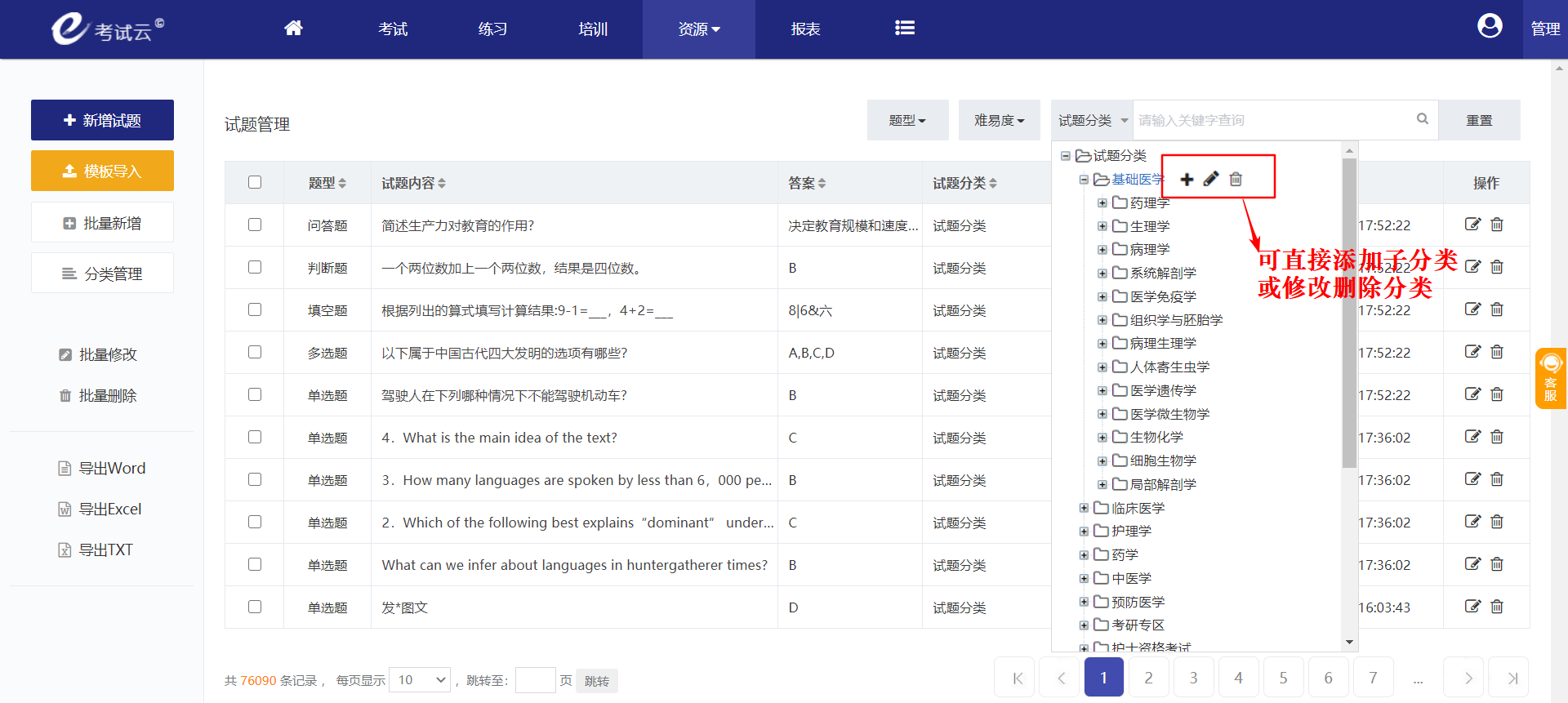
Task: Check the 问答题 row checkbox
Action: 255,225
